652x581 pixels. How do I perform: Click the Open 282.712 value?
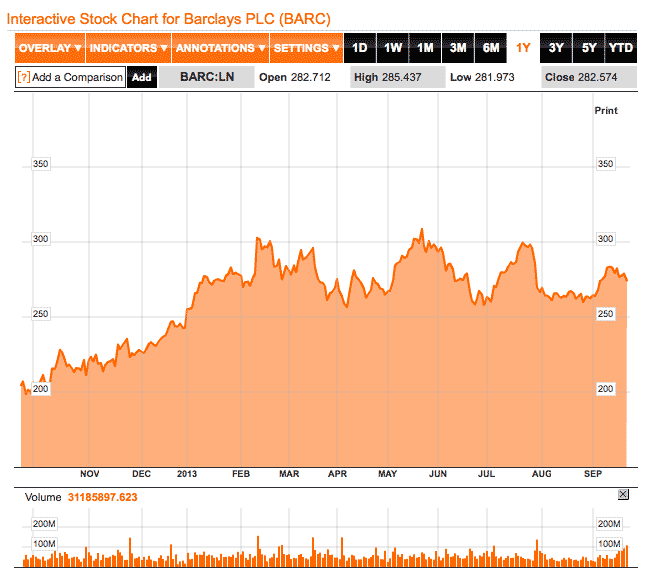(x=295, y=77)
